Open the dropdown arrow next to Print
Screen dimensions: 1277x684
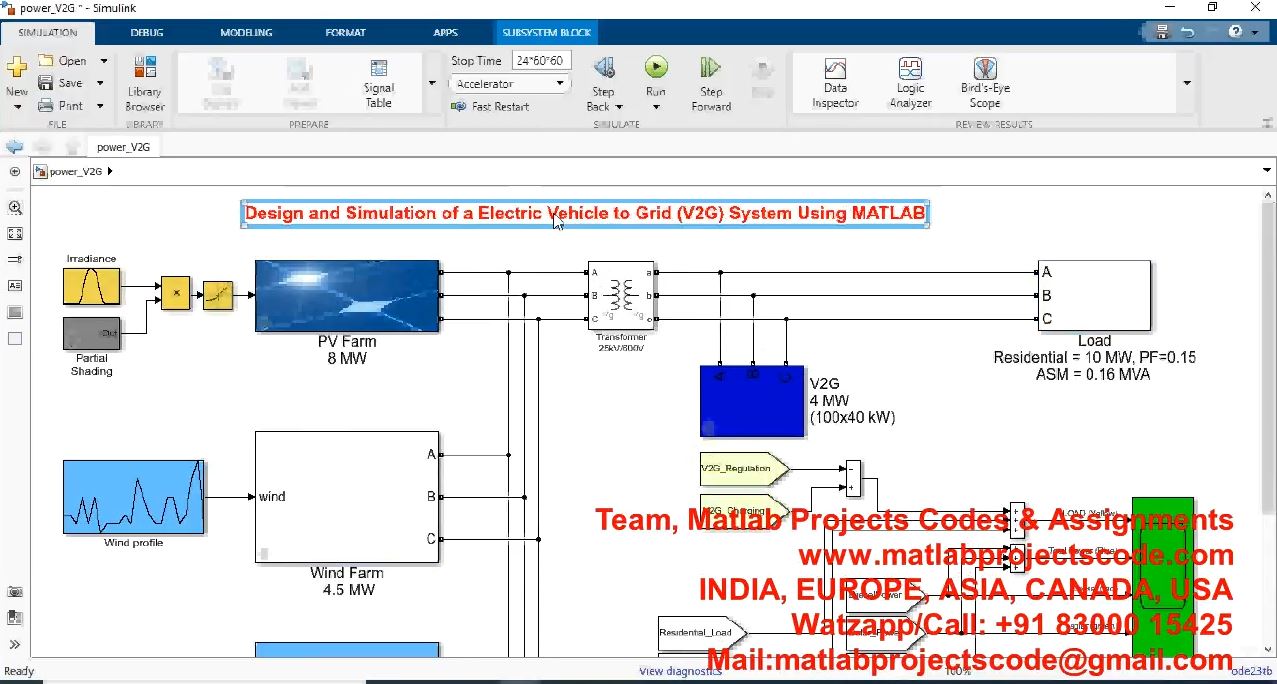pos(100,106)
